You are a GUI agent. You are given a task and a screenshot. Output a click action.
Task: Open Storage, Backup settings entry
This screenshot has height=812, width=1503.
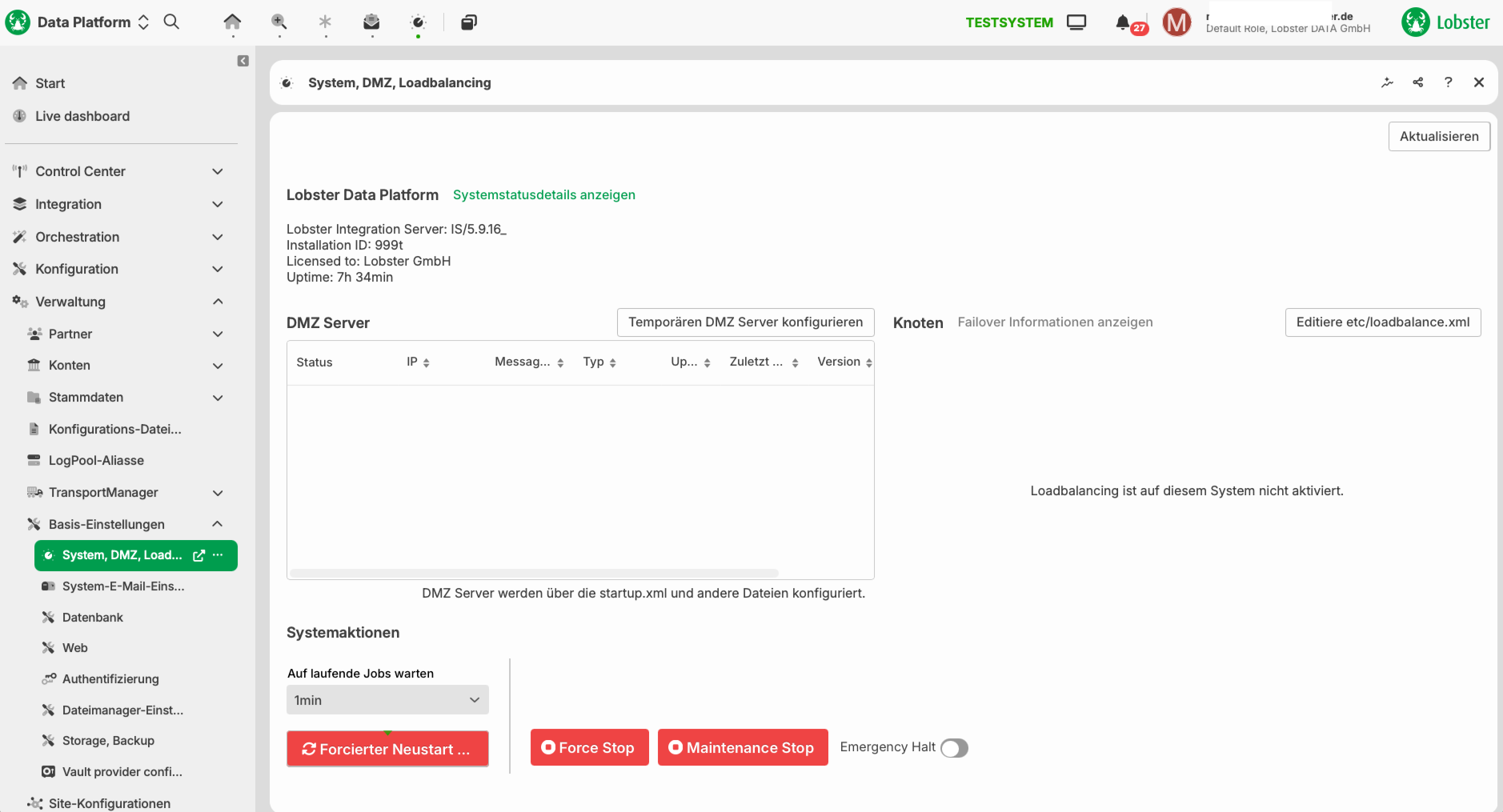[108, 741]
